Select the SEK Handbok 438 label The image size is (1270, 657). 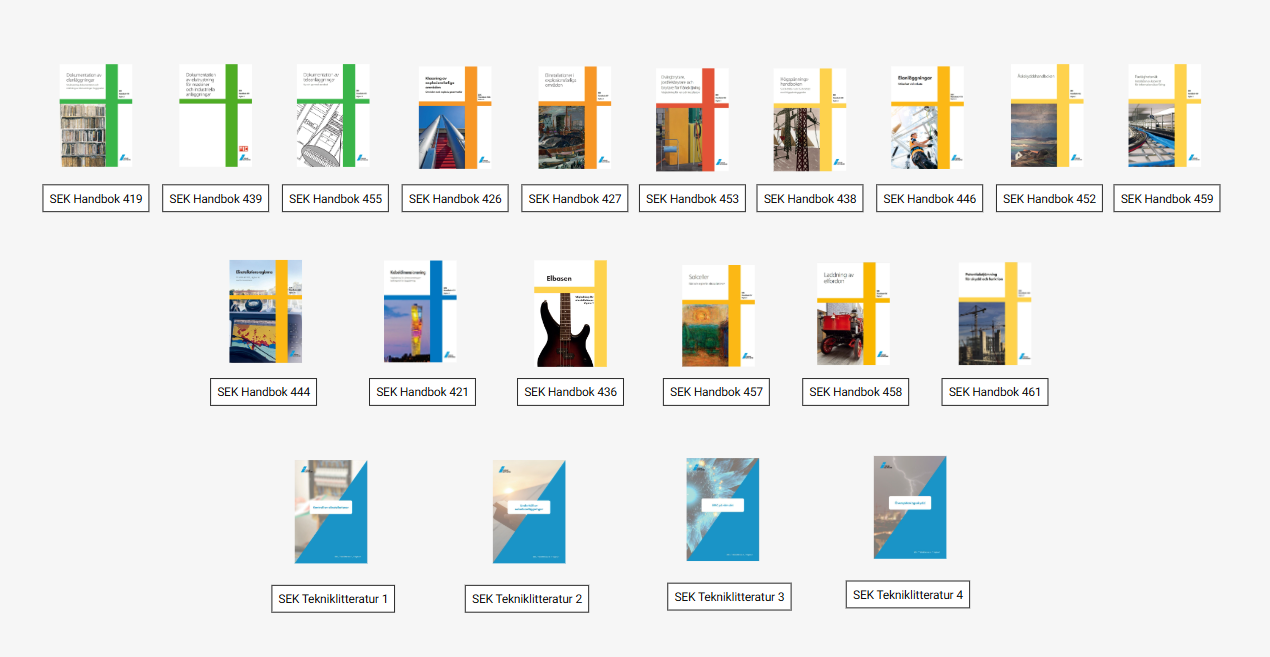(810, 198)
